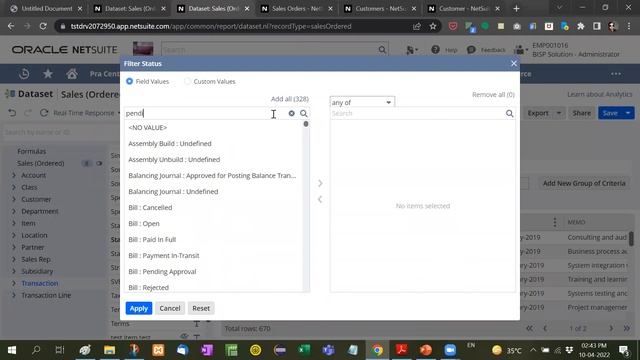Click Add all (328) link
The height and width of the screenshot is (360, 640).
[x=290, y=99]
